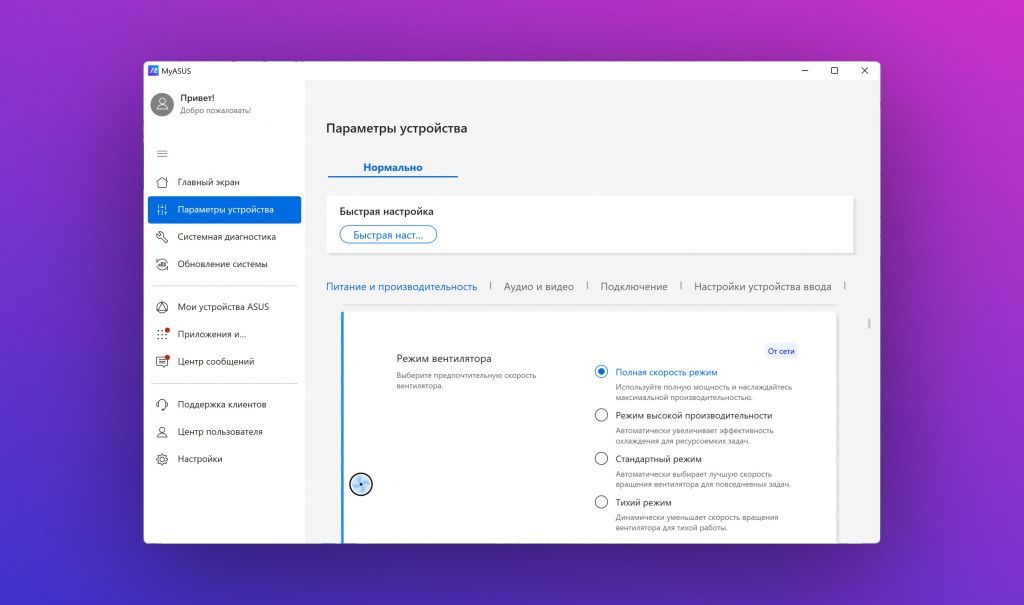
Task: Click the Режим вентилятора label
Action: (x=443, y=359)
